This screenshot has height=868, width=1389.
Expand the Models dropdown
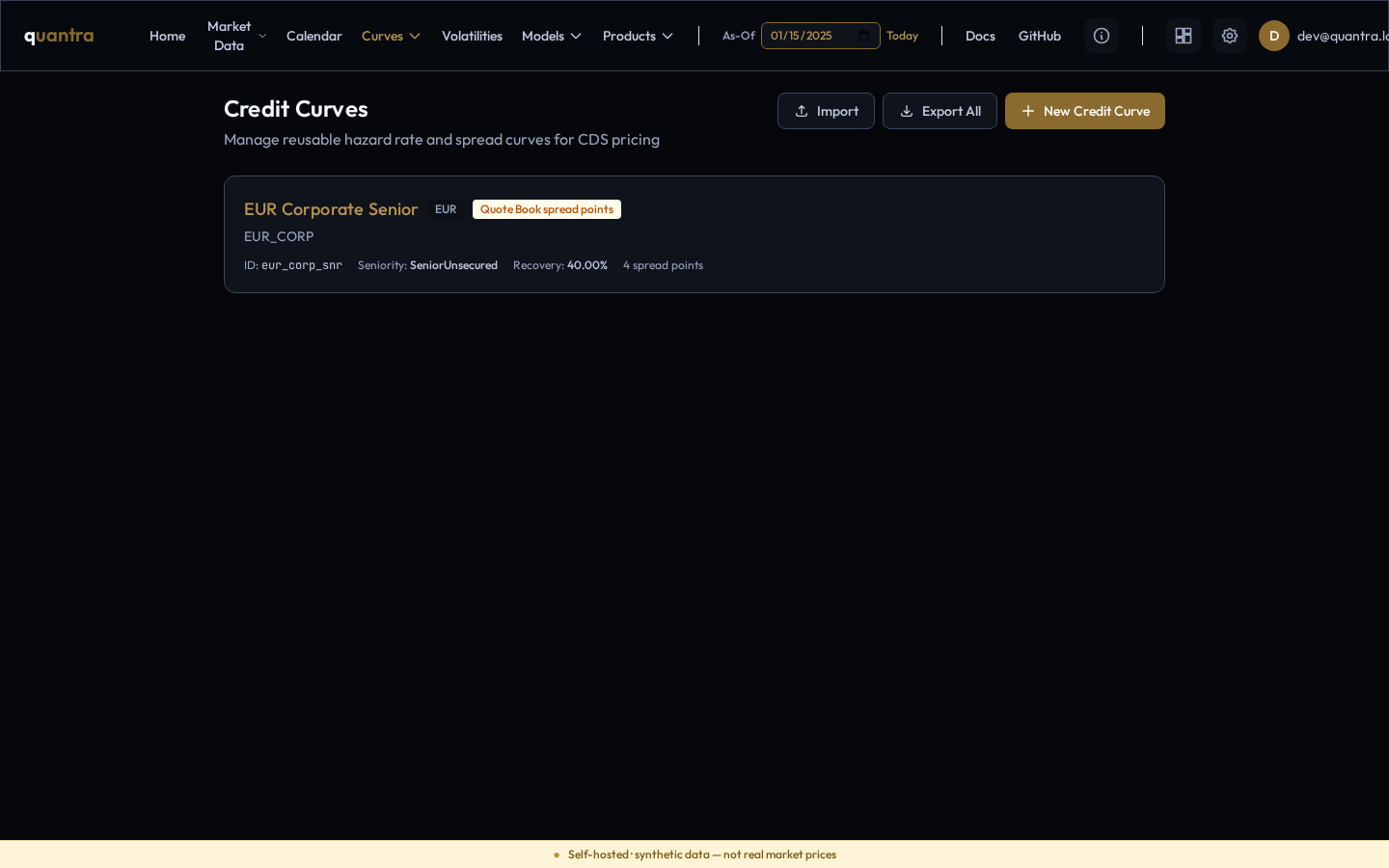click(552, 36)
